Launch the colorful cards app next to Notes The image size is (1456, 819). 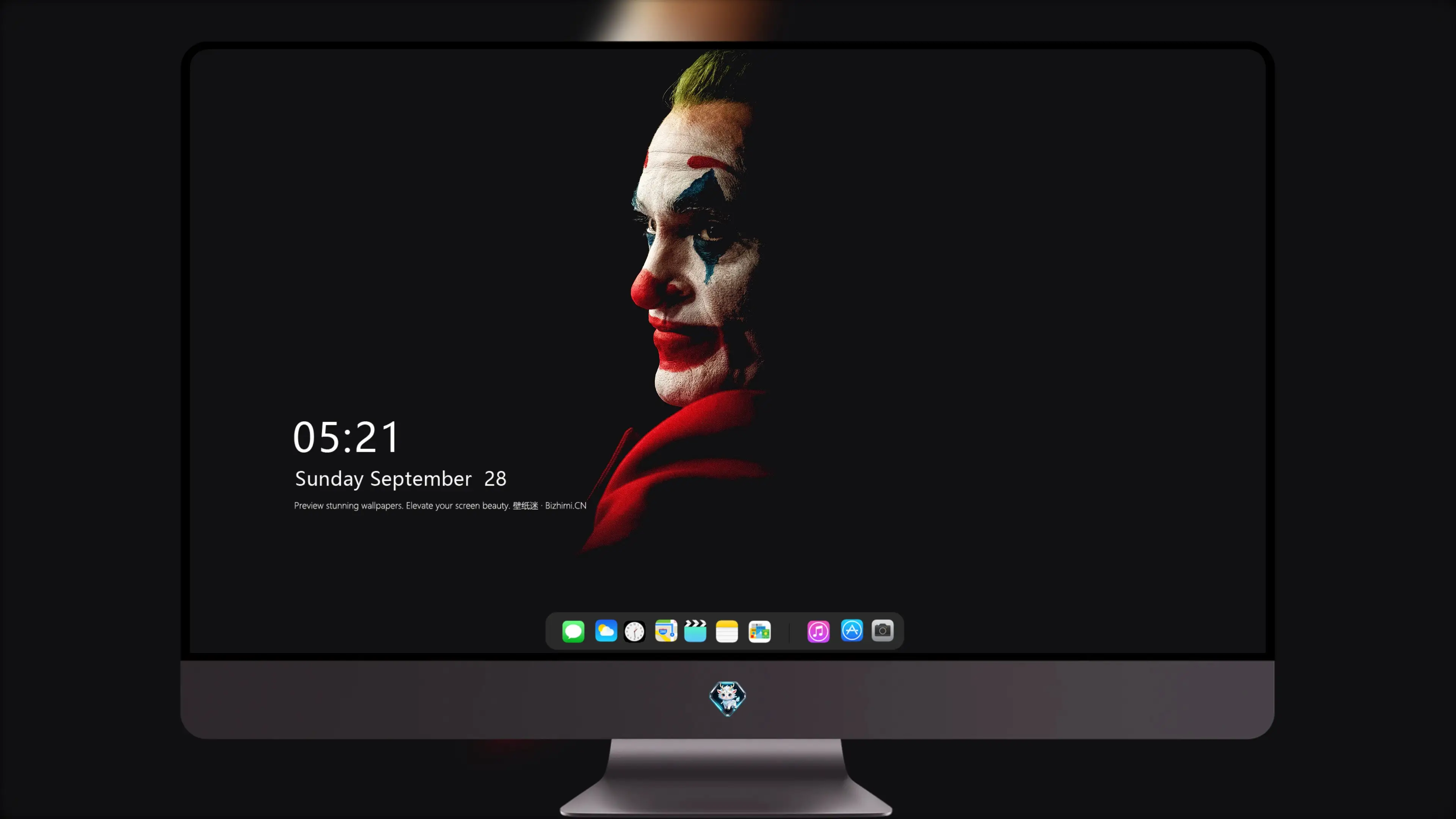point(759,631)
